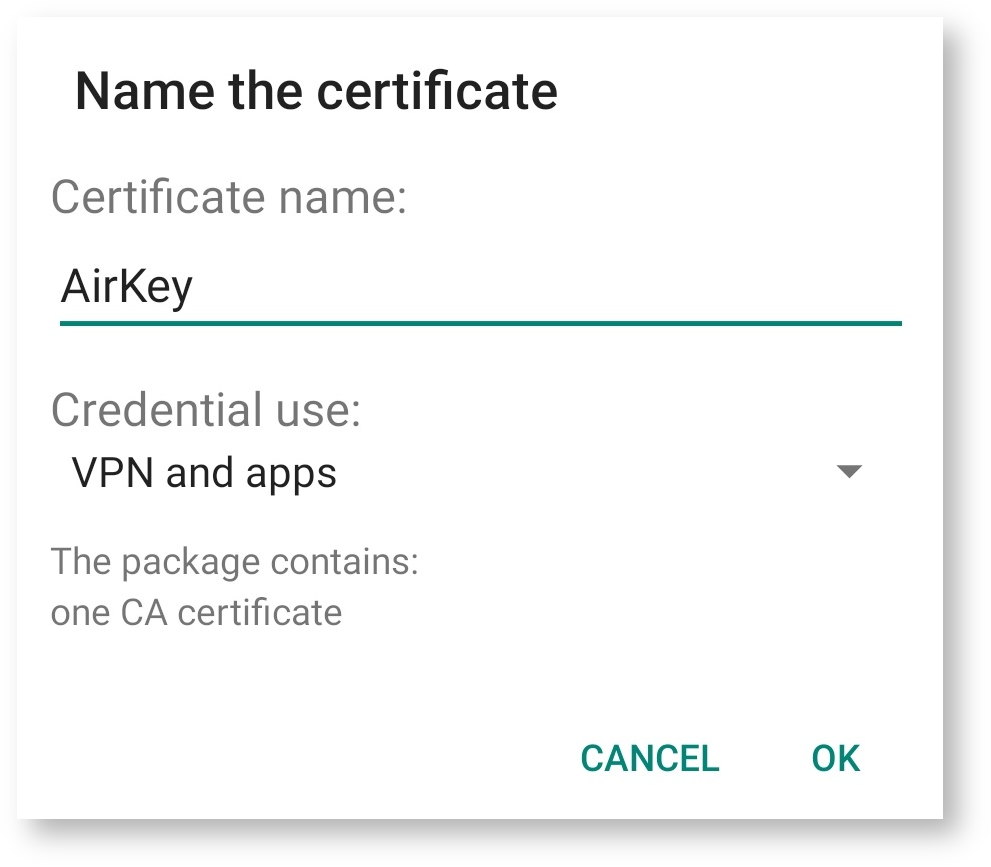
Task: Click the "one CA certificate" text
Action: pos(196,611)
